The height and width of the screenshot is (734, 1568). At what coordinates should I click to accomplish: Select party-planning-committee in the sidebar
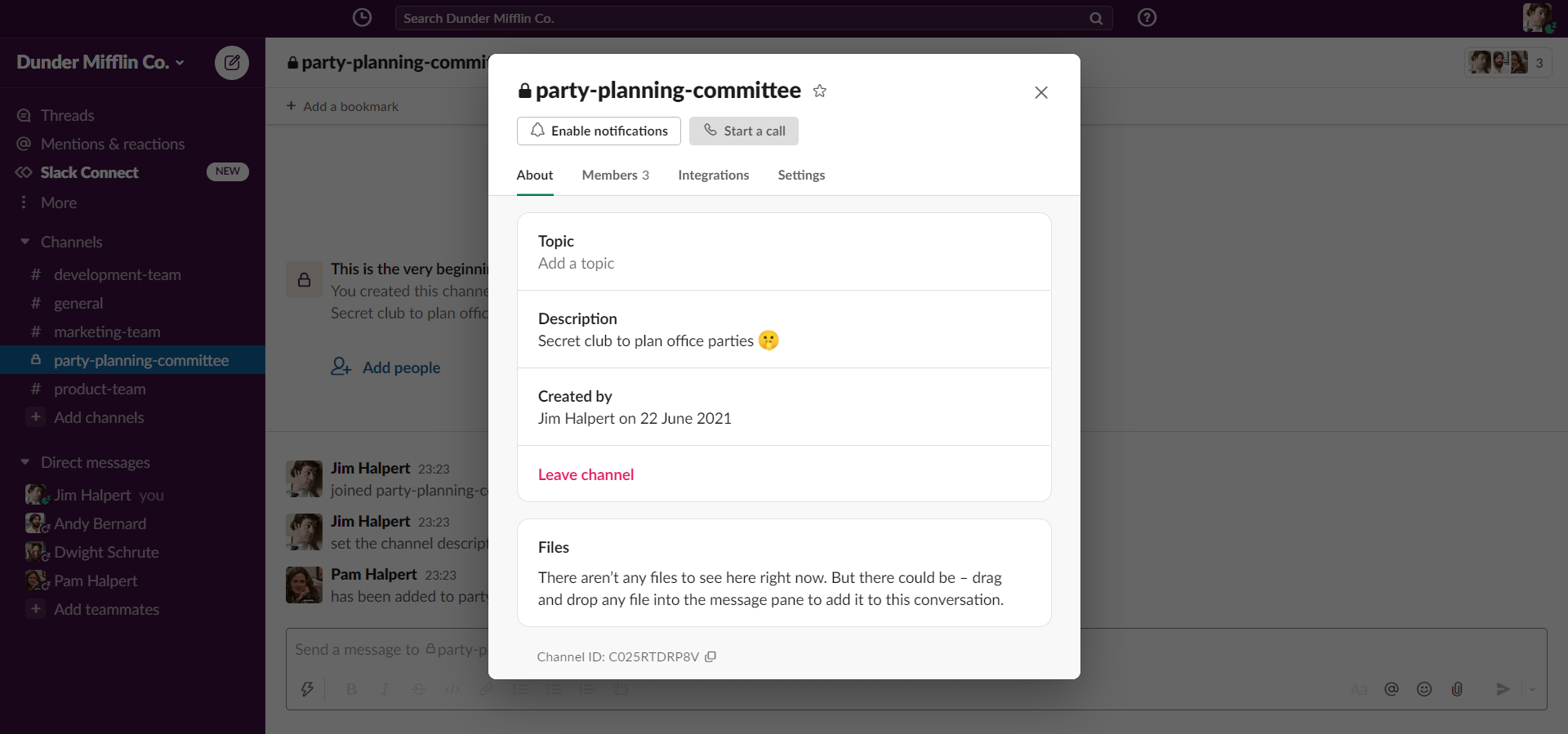click(132, 360)
